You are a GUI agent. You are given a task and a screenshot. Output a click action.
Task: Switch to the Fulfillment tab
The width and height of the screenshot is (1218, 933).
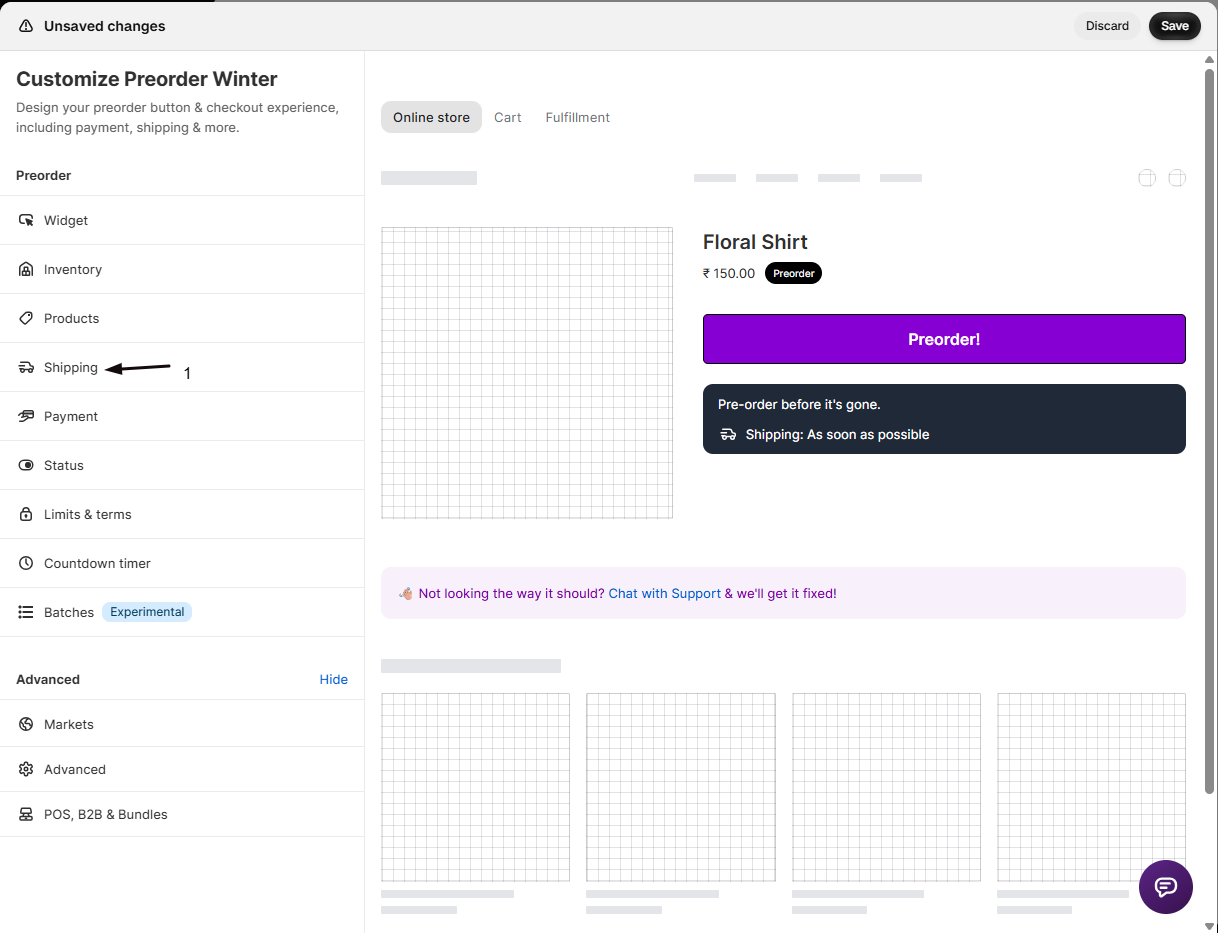578,117
